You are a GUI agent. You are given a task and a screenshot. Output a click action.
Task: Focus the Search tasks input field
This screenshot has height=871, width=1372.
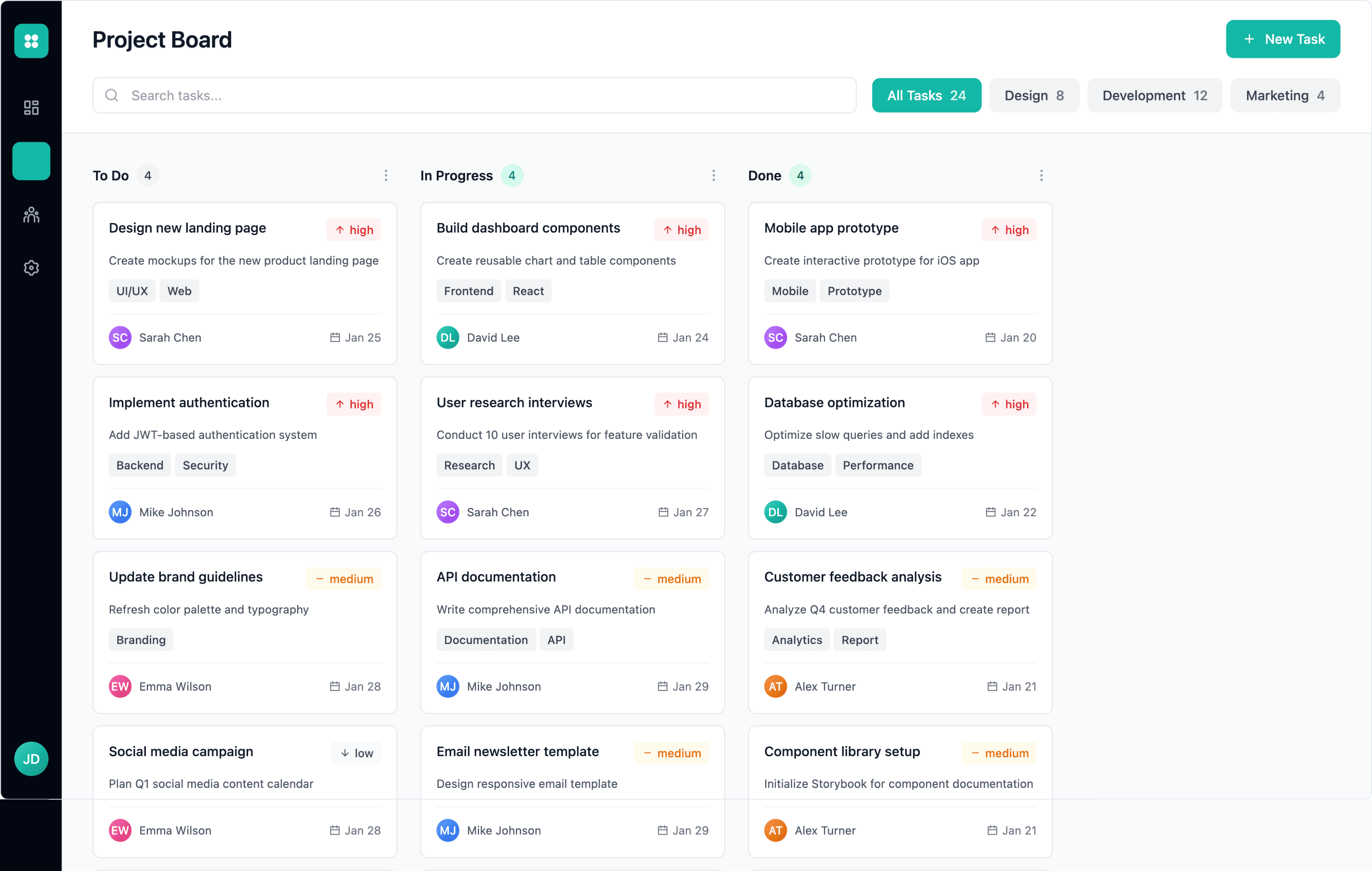click(484, 95)
